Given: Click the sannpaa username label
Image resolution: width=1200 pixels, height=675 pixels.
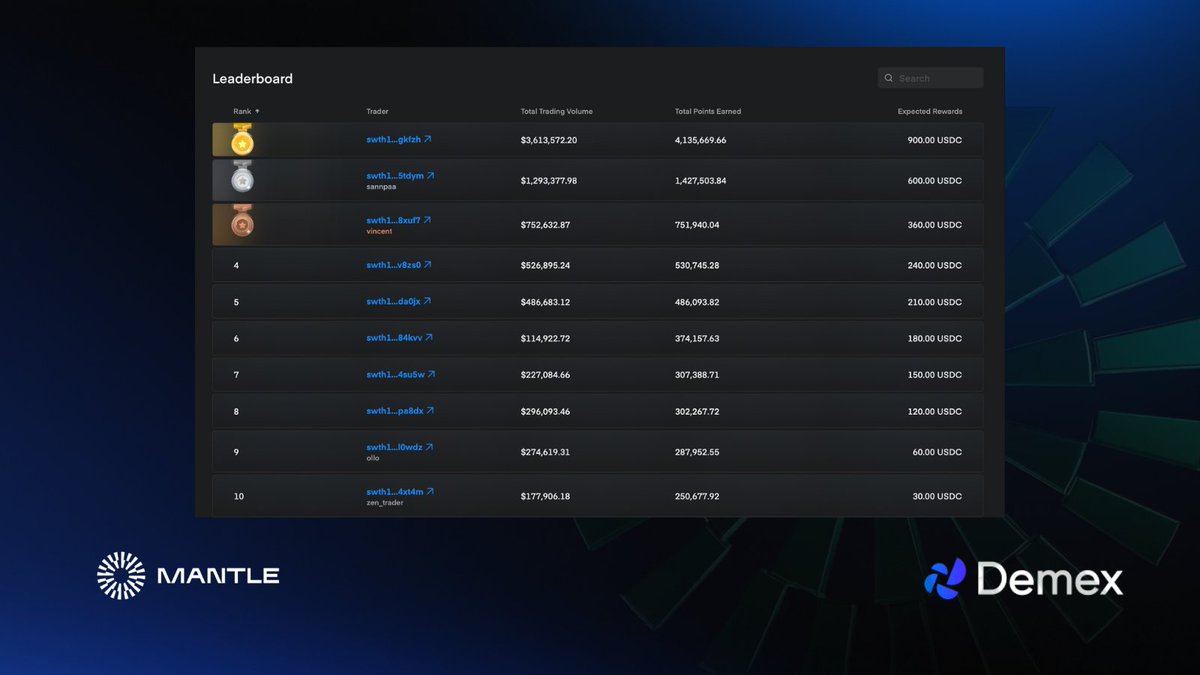Looking at the screenshot, I should click(x=381, y=187).
